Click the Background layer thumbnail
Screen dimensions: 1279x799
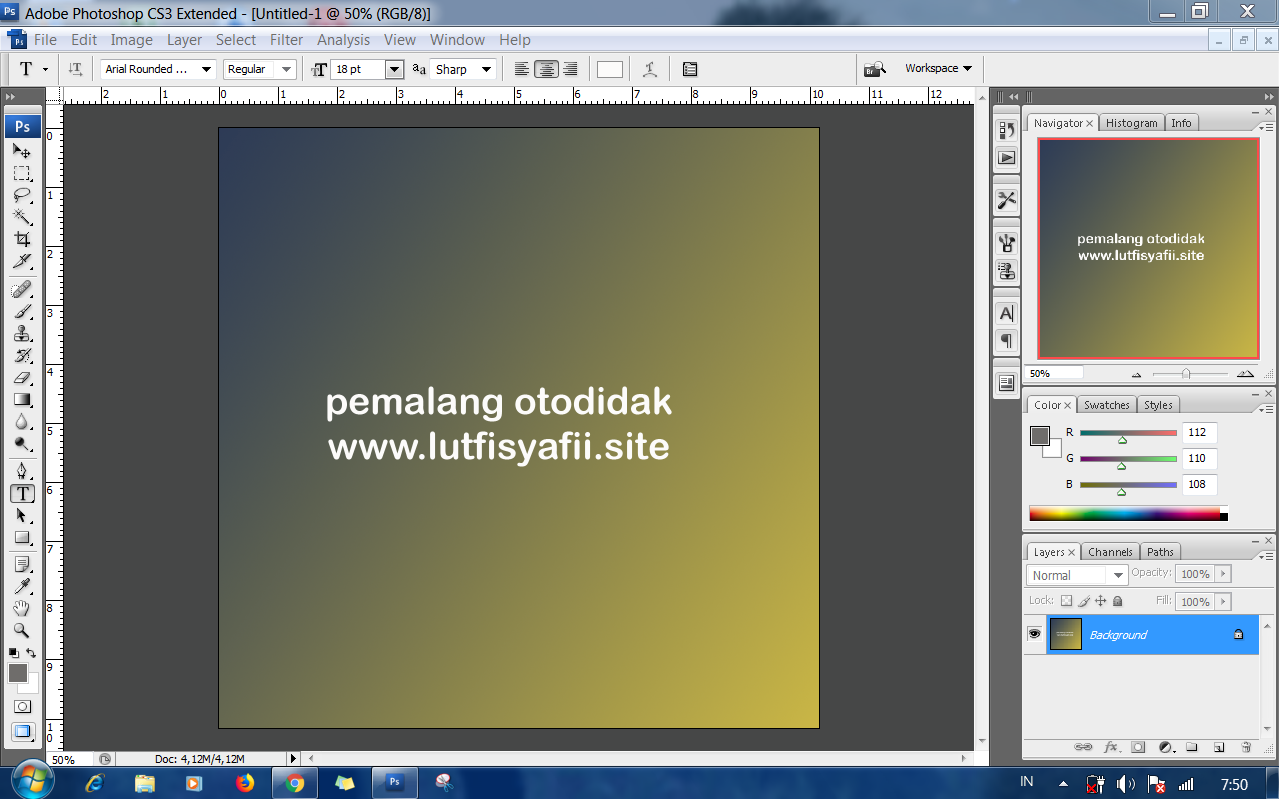pyautogui.click(x=1065, y=634)
